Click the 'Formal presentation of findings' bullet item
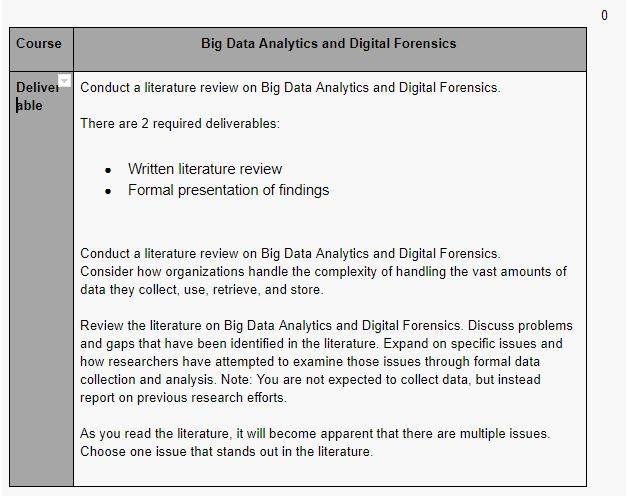Screen dimensions: 629x496 [x=228, y=190]
